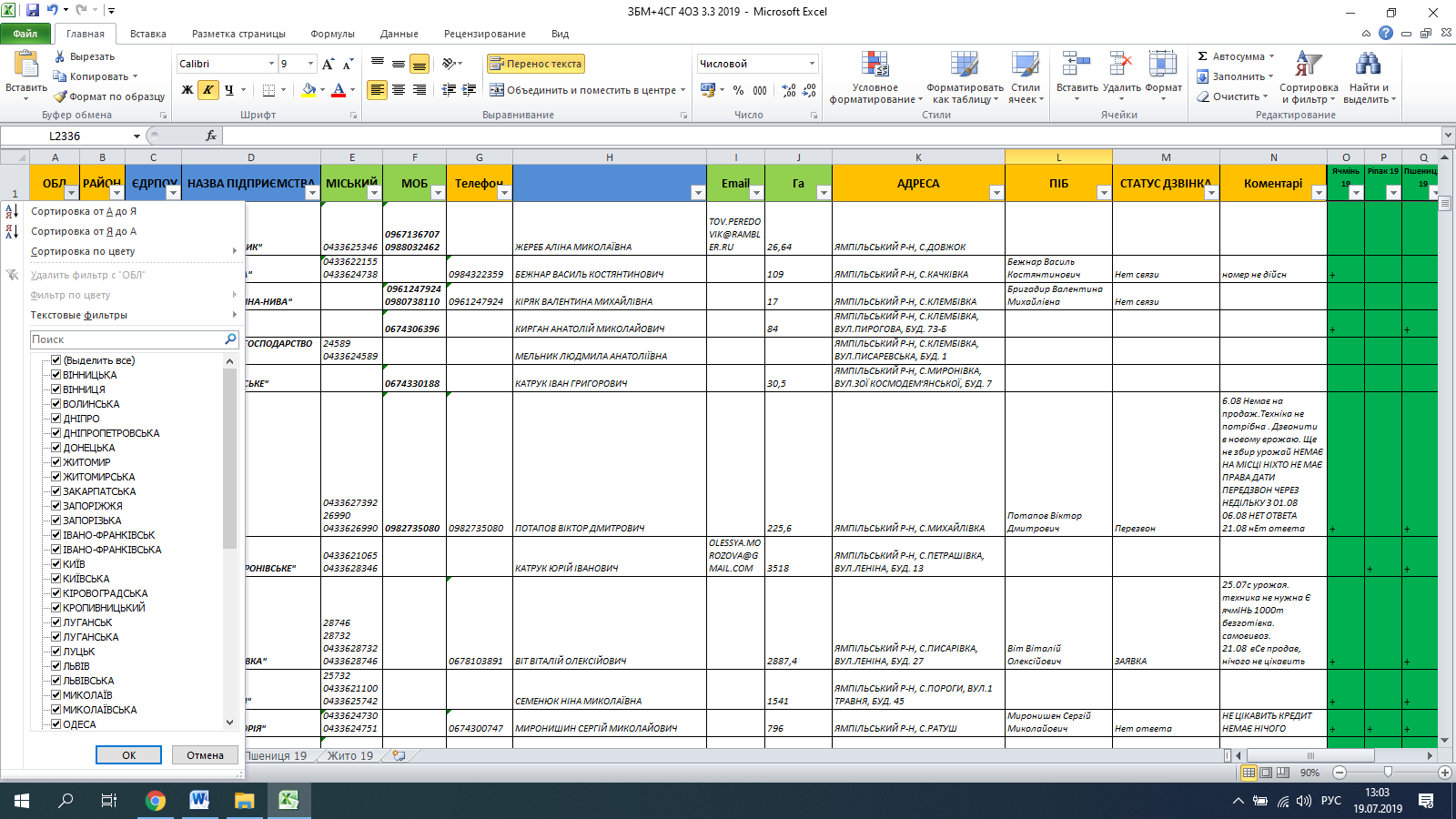The image size is (1456, 819).
Task: Open Conditional Formatting icon
Action: coord(875,65)
